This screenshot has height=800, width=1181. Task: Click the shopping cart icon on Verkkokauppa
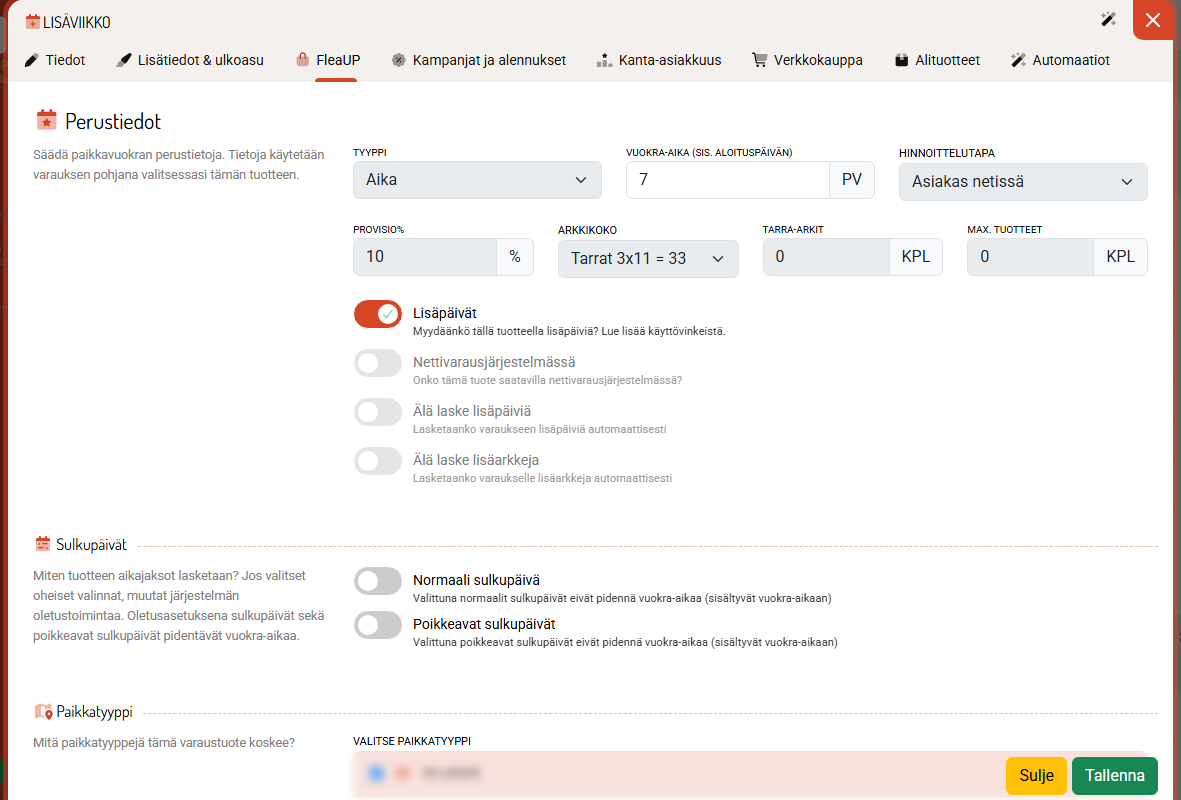[759, 60]
